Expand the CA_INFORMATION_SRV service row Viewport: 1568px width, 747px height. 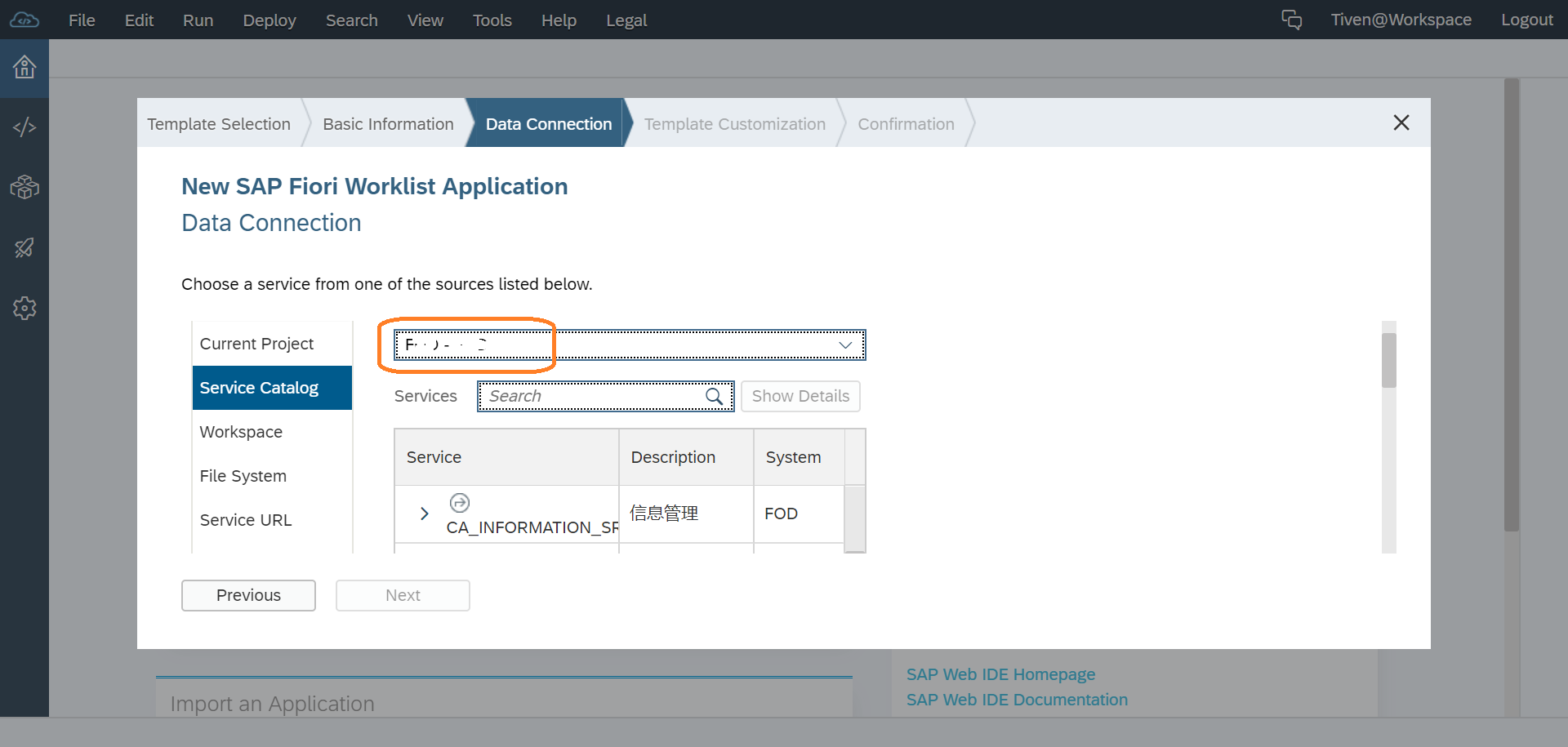(x=425, y=514)
